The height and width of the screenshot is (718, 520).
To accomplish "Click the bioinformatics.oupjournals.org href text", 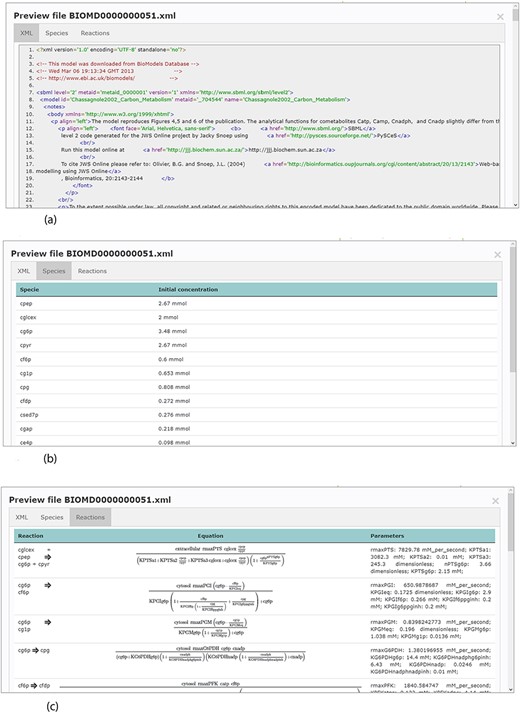I will 381,164.
